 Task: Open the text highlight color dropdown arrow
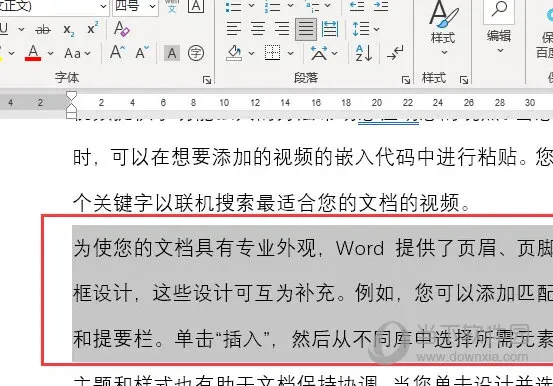[x=11, y=54]
